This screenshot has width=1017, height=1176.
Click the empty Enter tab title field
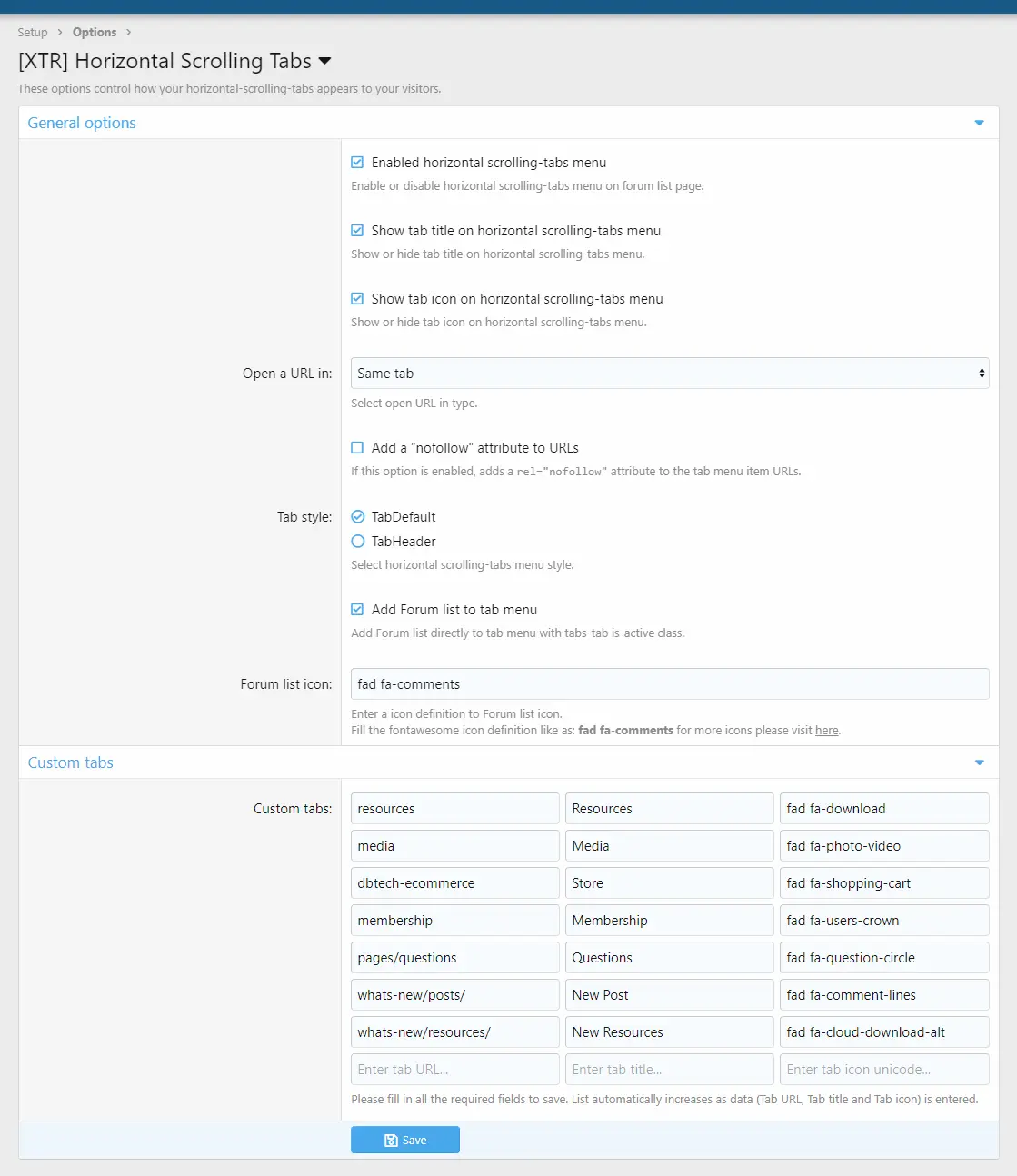[669, 1070]
